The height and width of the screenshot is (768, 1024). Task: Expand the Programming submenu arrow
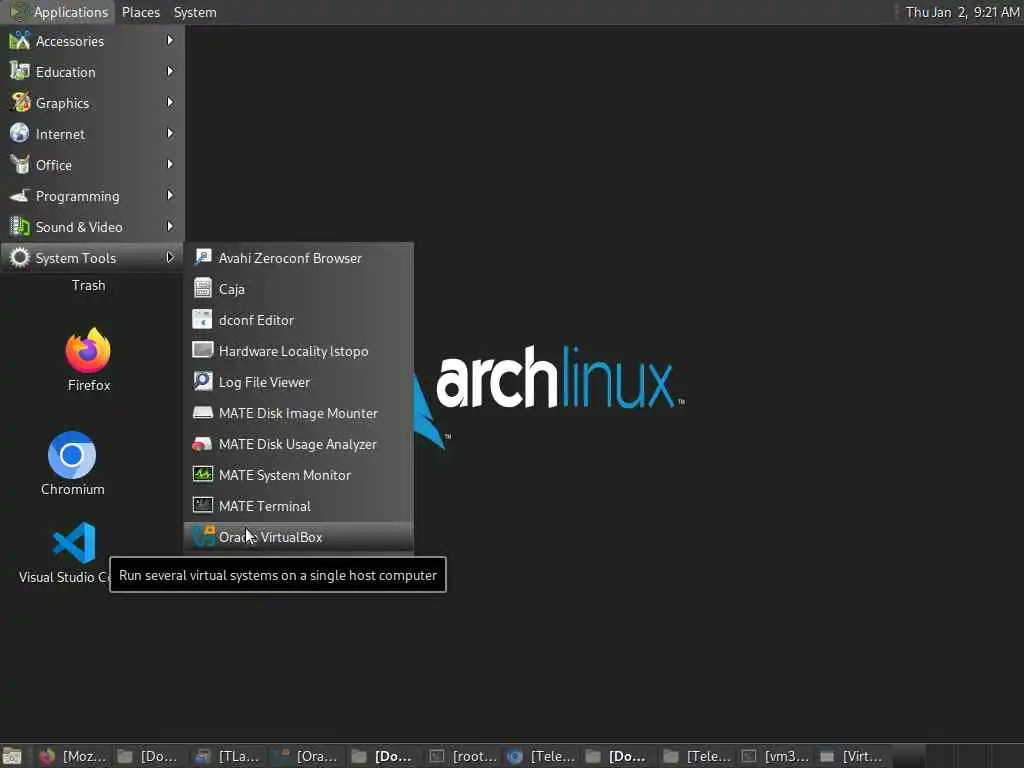pyautogui.click(x=170, y=195)
